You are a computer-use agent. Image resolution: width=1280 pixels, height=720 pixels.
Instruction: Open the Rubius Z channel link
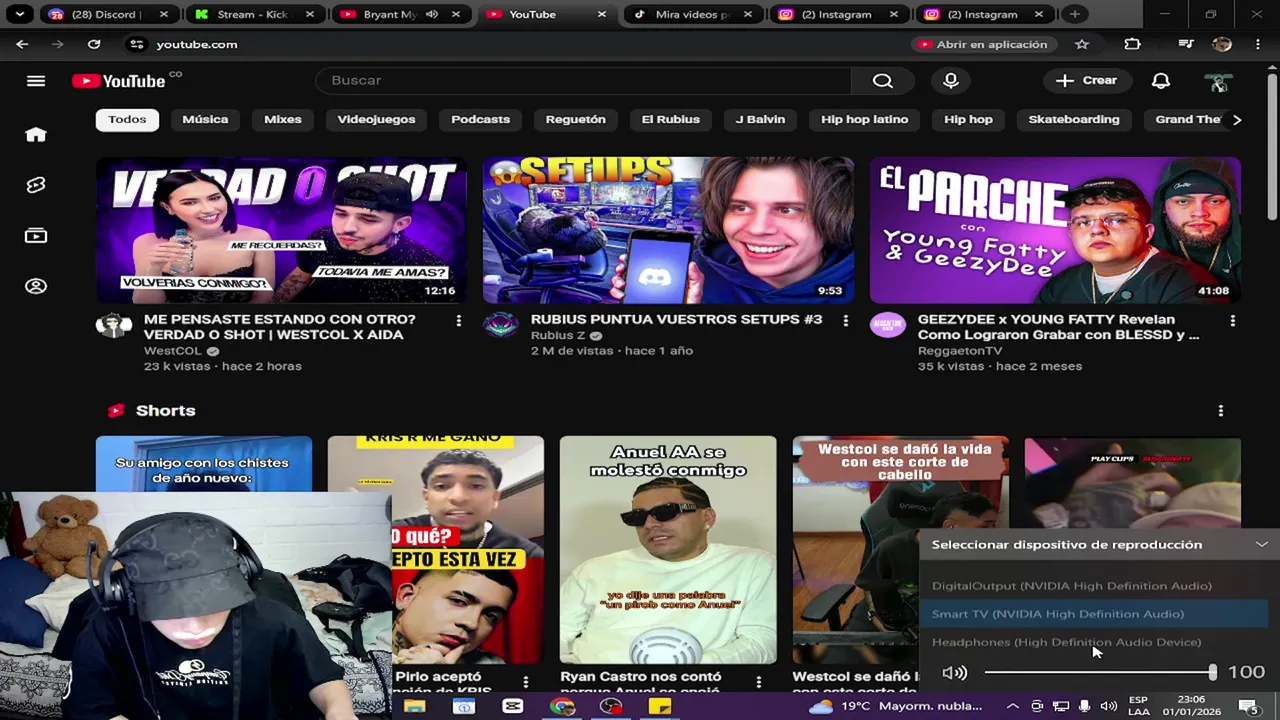coord(558,336)
